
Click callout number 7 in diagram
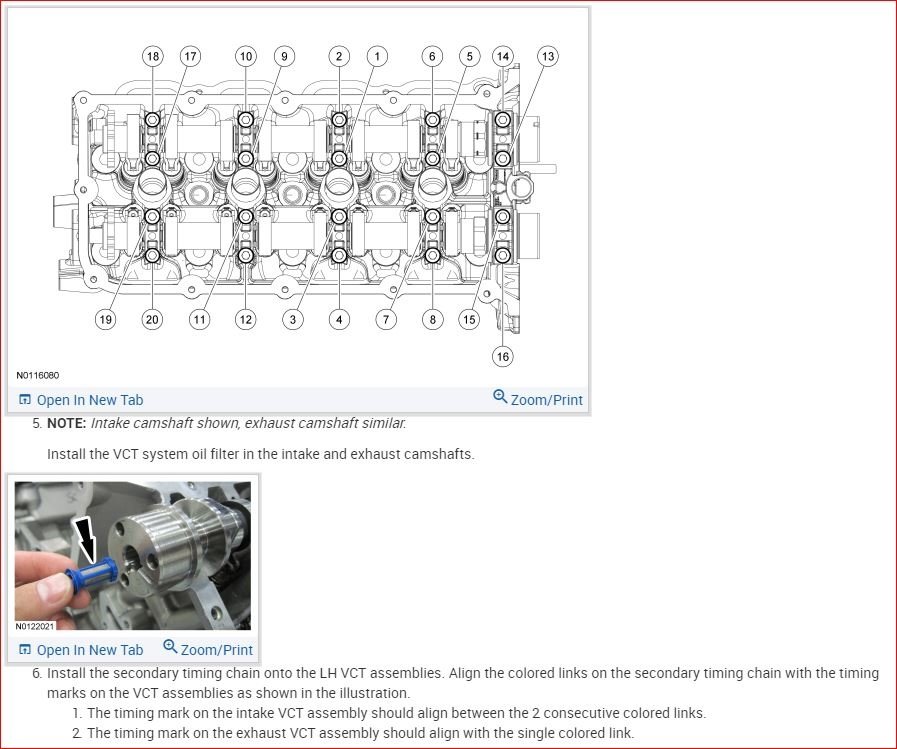[386, 319]
